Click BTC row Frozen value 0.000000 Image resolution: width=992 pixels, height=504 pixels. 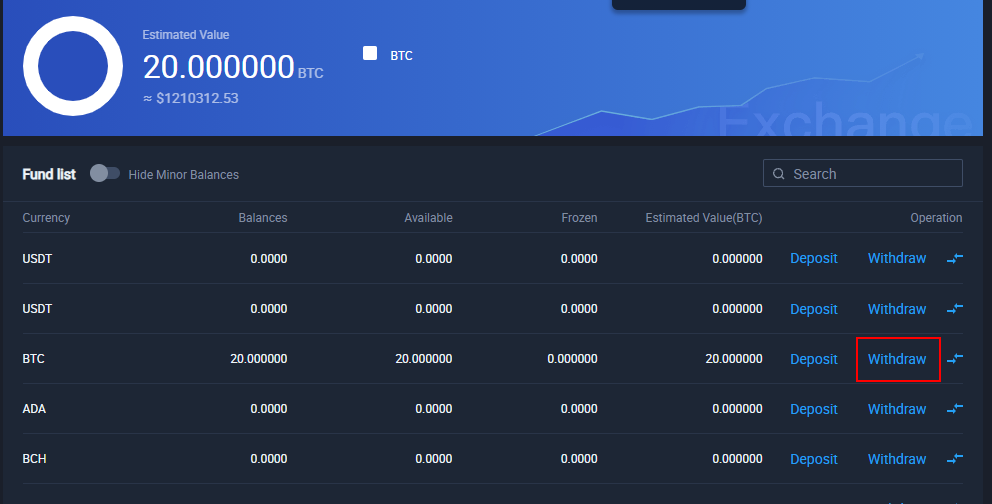click(573, 359)
